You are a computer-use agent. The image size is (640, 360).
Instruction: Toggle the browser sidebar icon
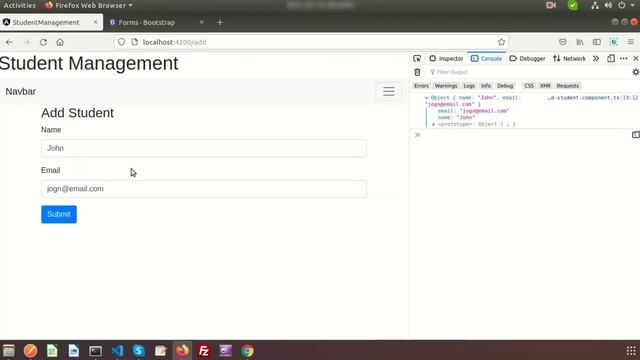pyautogui.click(x=597, y=42)
